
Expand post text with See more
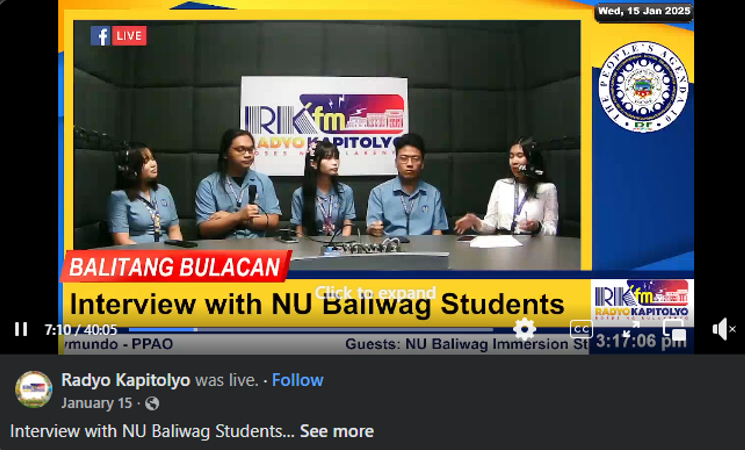click(337, 432)
